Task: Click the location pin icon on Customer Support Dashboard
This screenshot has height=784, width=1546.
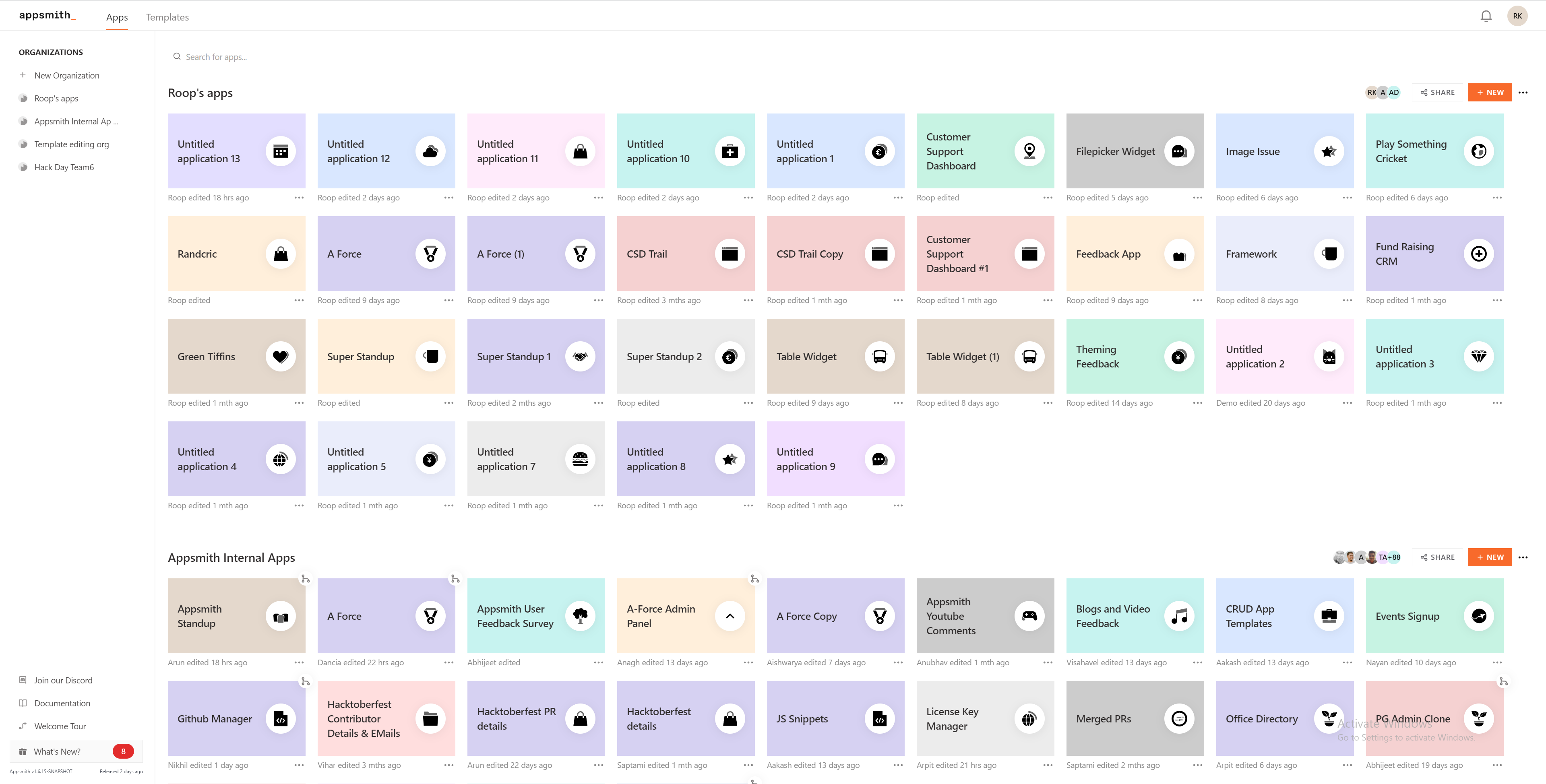Action: click(1029, 151)
